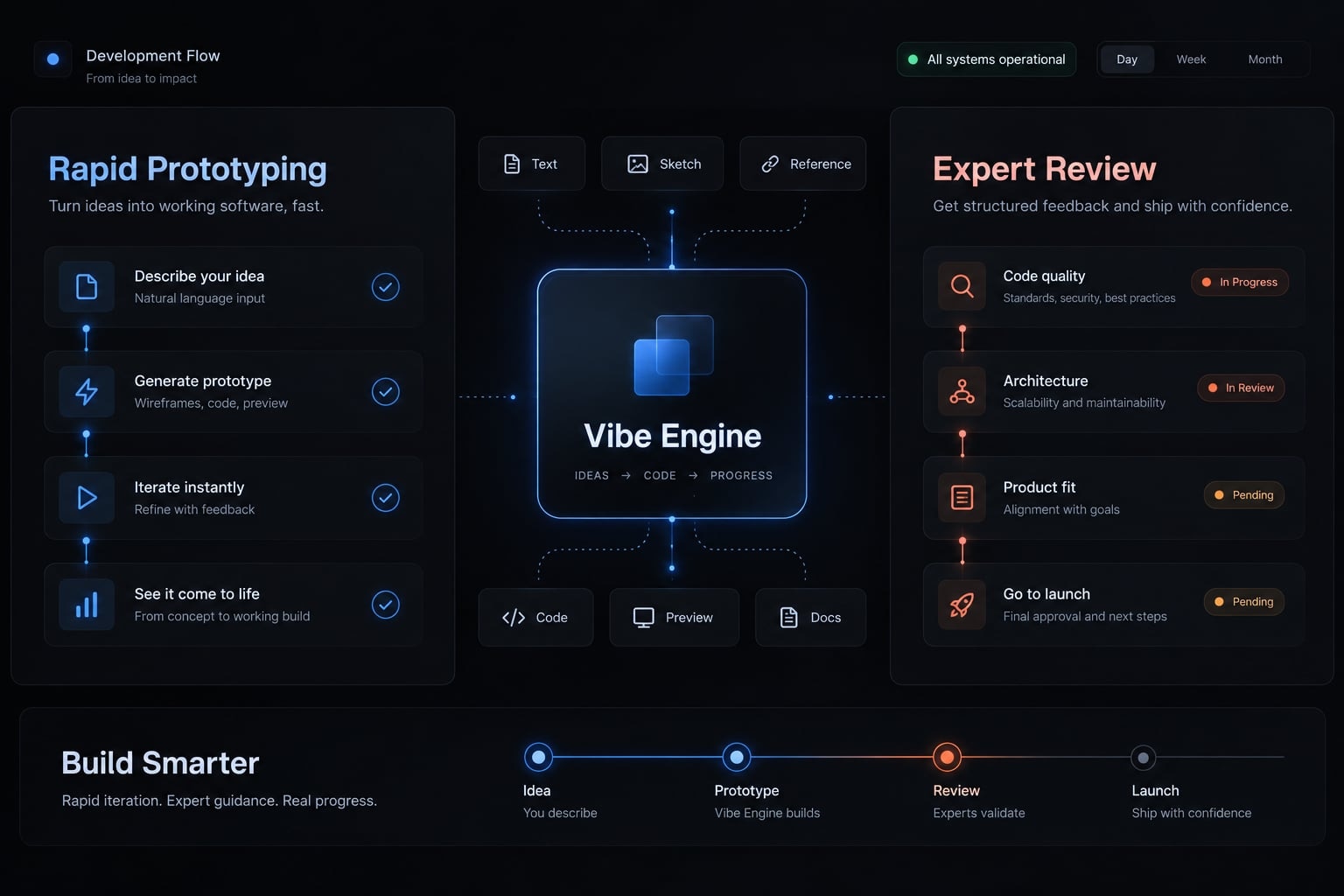Click the In Review badge on Architecture
Image resolution: width=1344 pixels, height=896 pixels.
(1241, 388)
